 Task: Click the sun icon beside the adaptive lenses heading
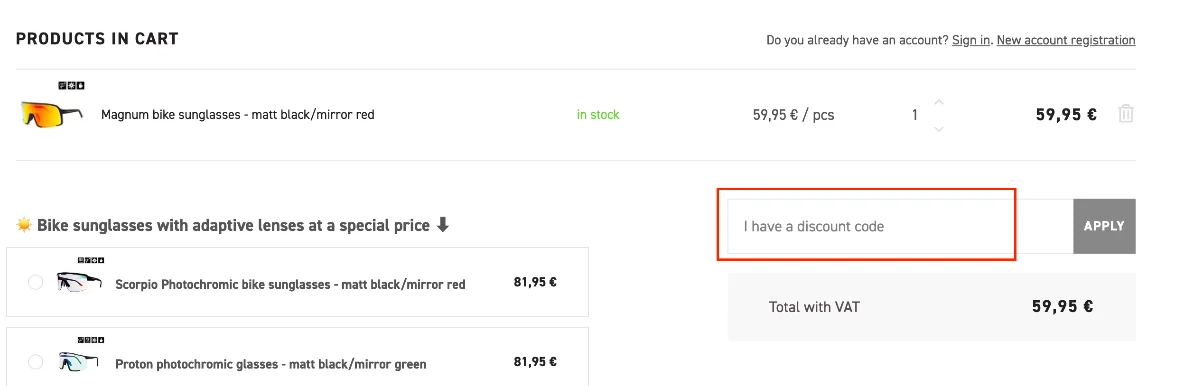24,225
